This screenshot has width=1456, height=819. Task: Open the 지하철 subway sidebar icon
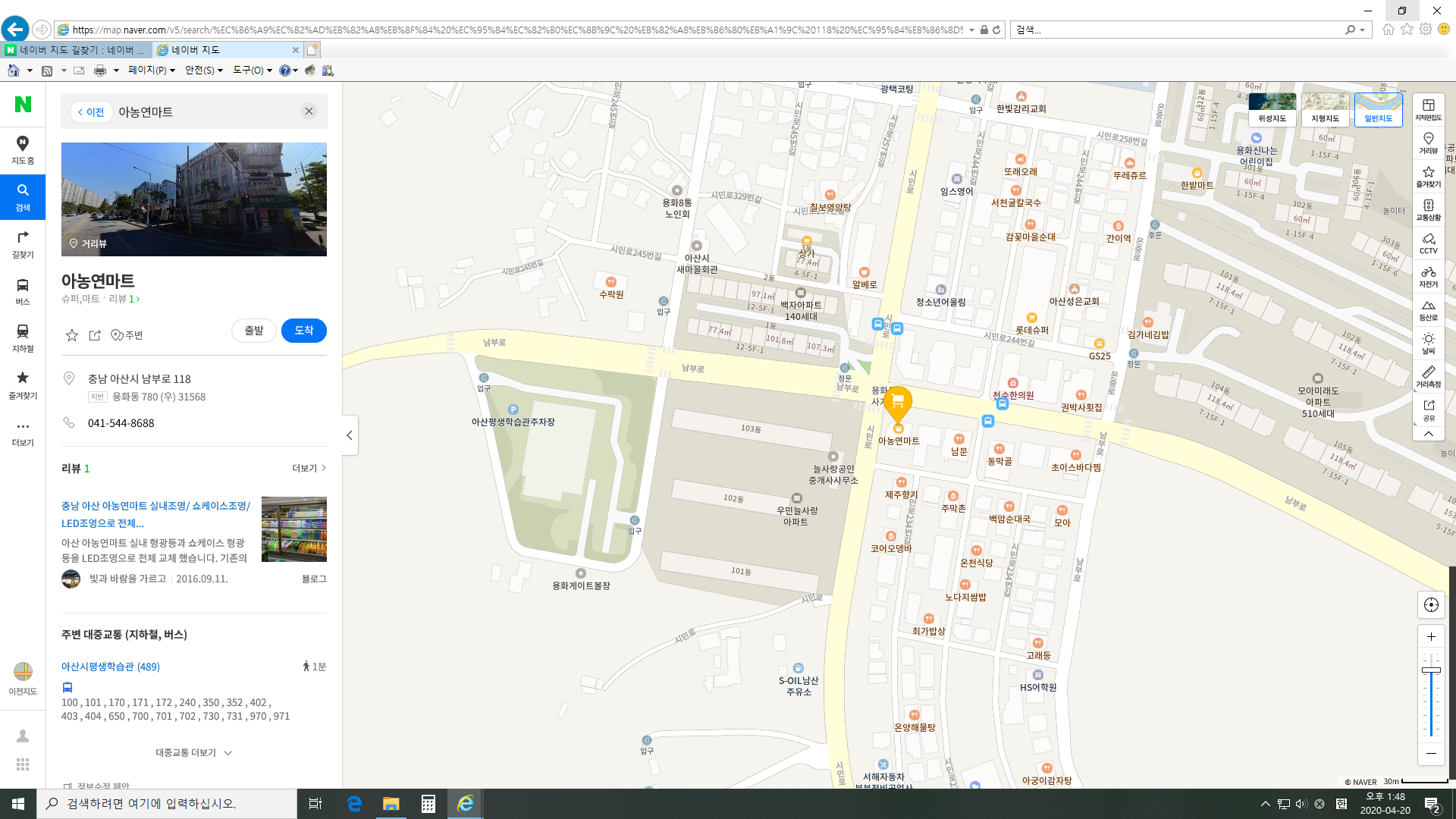tap(23, 337)
